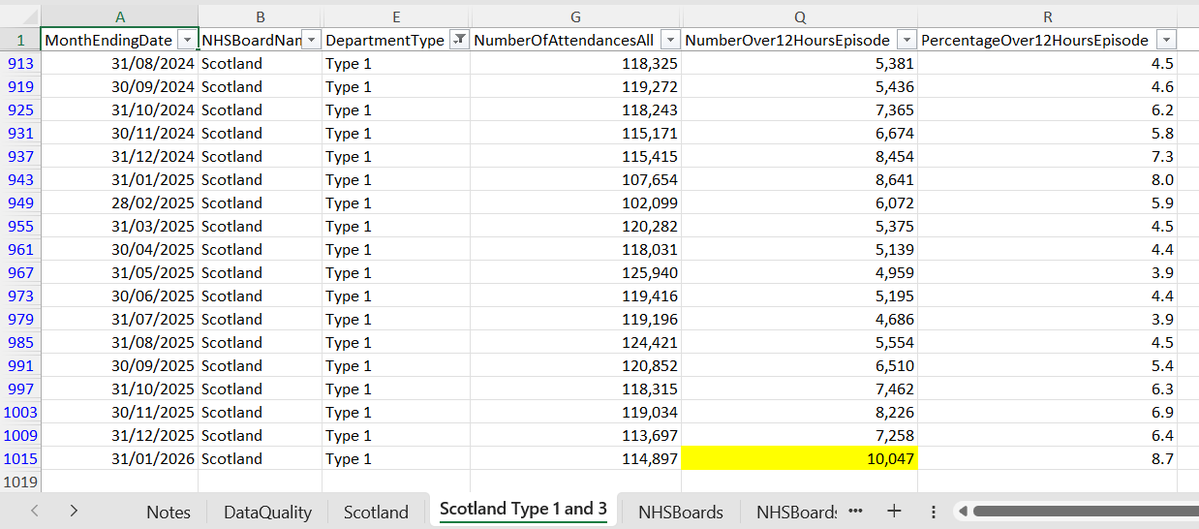Viewport: 1199px width, 529px height.
Task: Switch to the DataQuality sheet tab
Action: coord(268,511)
